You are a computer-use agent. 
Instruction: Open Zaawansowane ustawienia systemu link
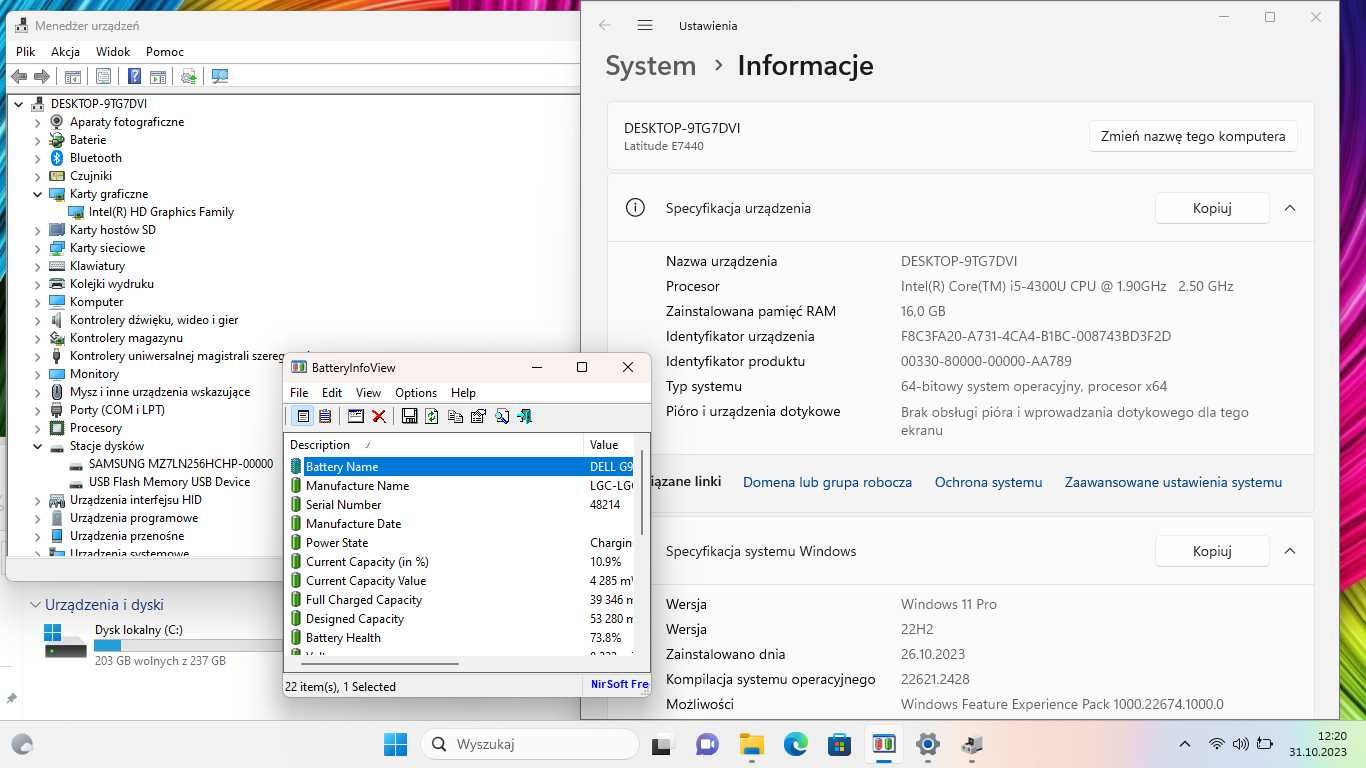pyautogui.click(x=1173, y=482)
